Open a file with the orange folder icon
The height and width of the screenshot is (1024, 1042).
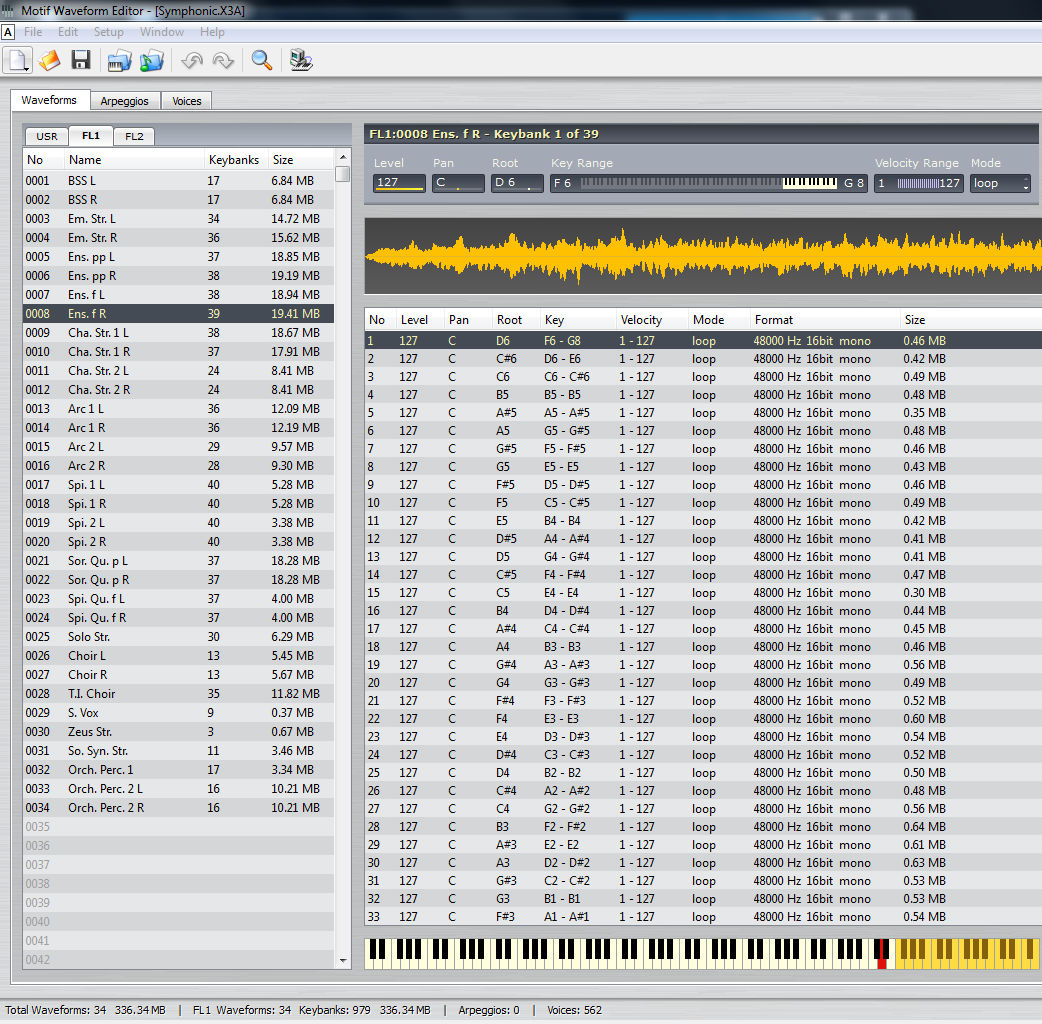[x=50, y=60]
